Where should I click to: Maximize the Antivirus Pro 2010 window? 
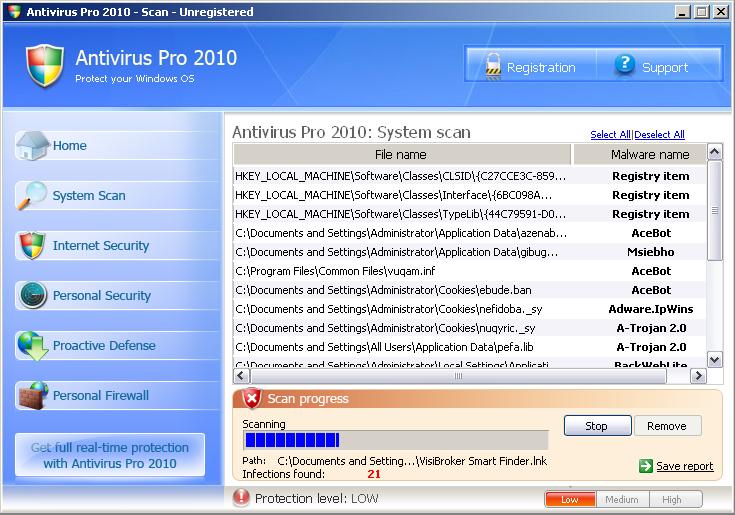tap(701, 12)
